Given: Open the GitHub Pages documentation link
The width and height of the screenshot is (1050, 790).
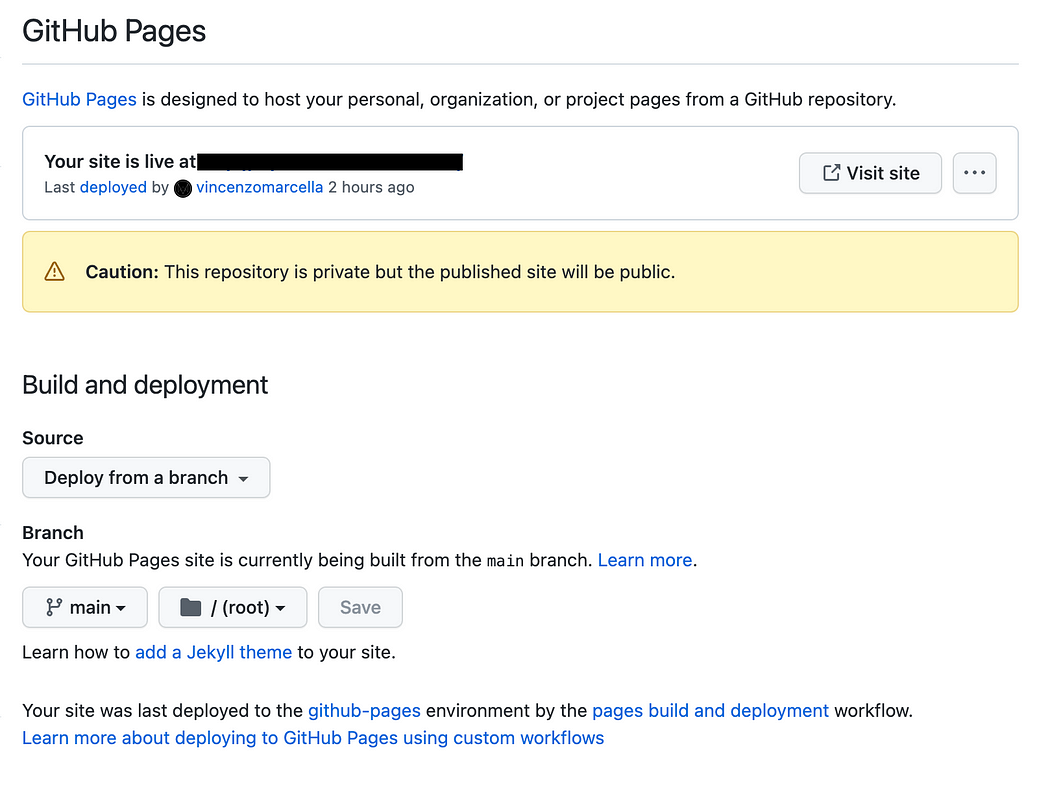Looking at the screenshot, I should (x=79, y=99).
